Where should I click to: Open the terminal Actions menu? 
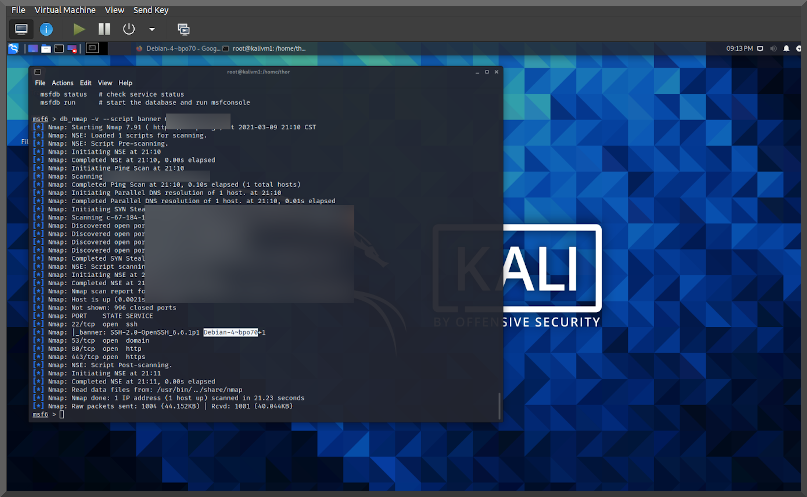(x=62, y=83)
